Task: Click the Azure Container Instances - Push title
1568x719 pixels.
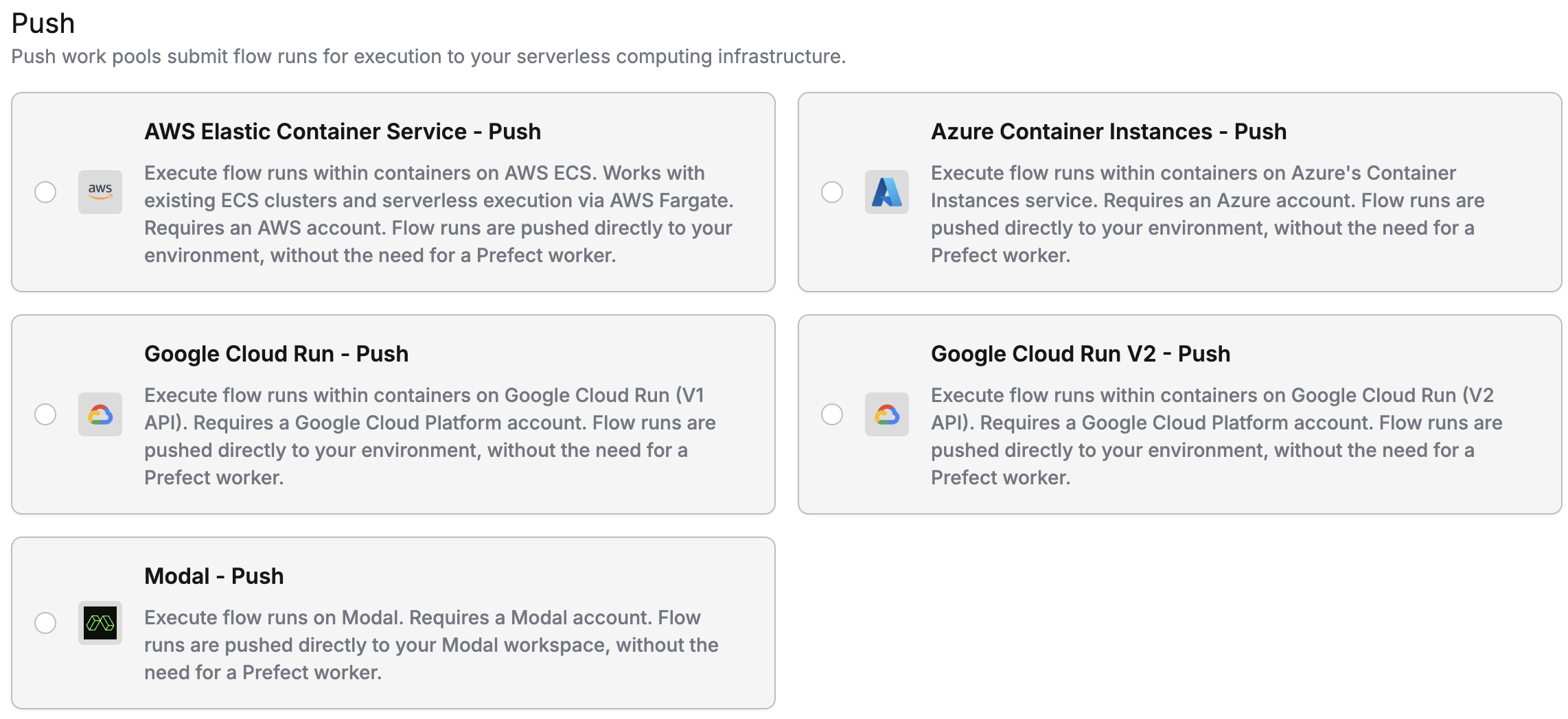Action: (x=1108, y=130)
